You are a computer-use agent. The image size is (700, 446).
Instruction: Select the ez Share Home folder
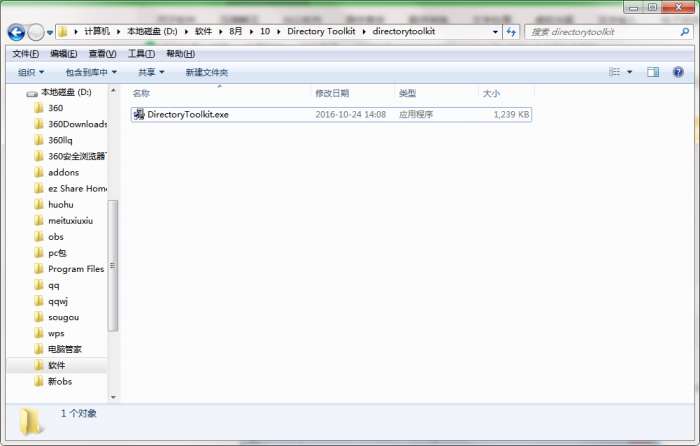tap(77, 188)
